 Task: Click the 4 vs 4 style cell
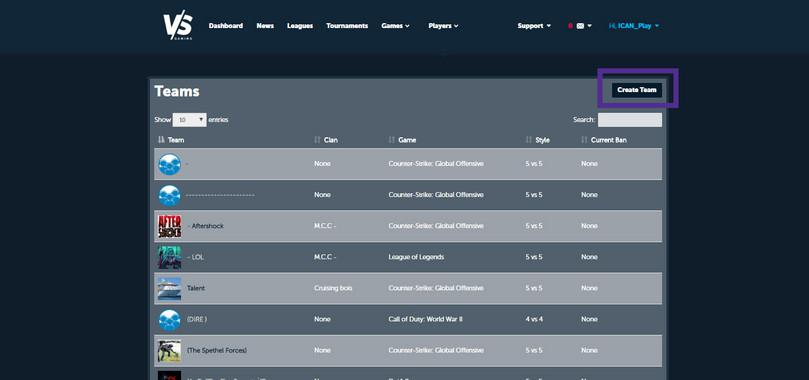534,319
